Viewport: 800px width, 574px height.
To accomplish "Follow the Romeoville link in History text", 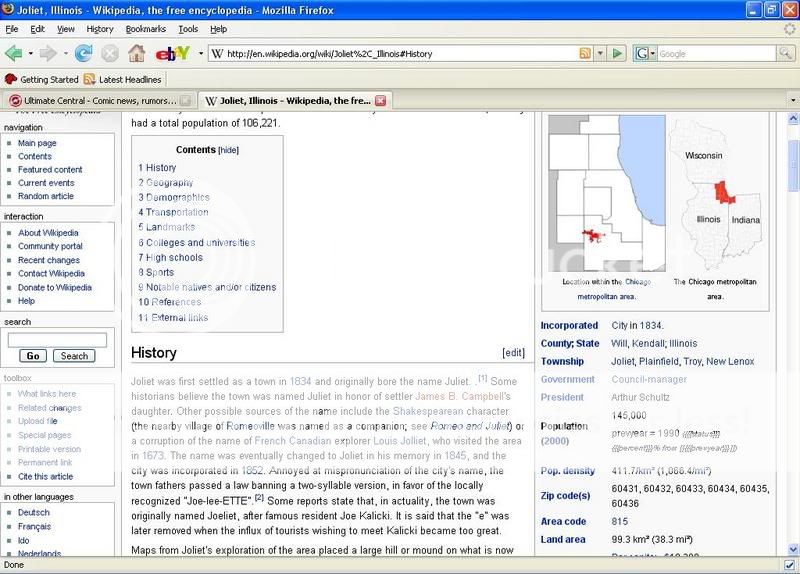I will [x=251, y=426].
